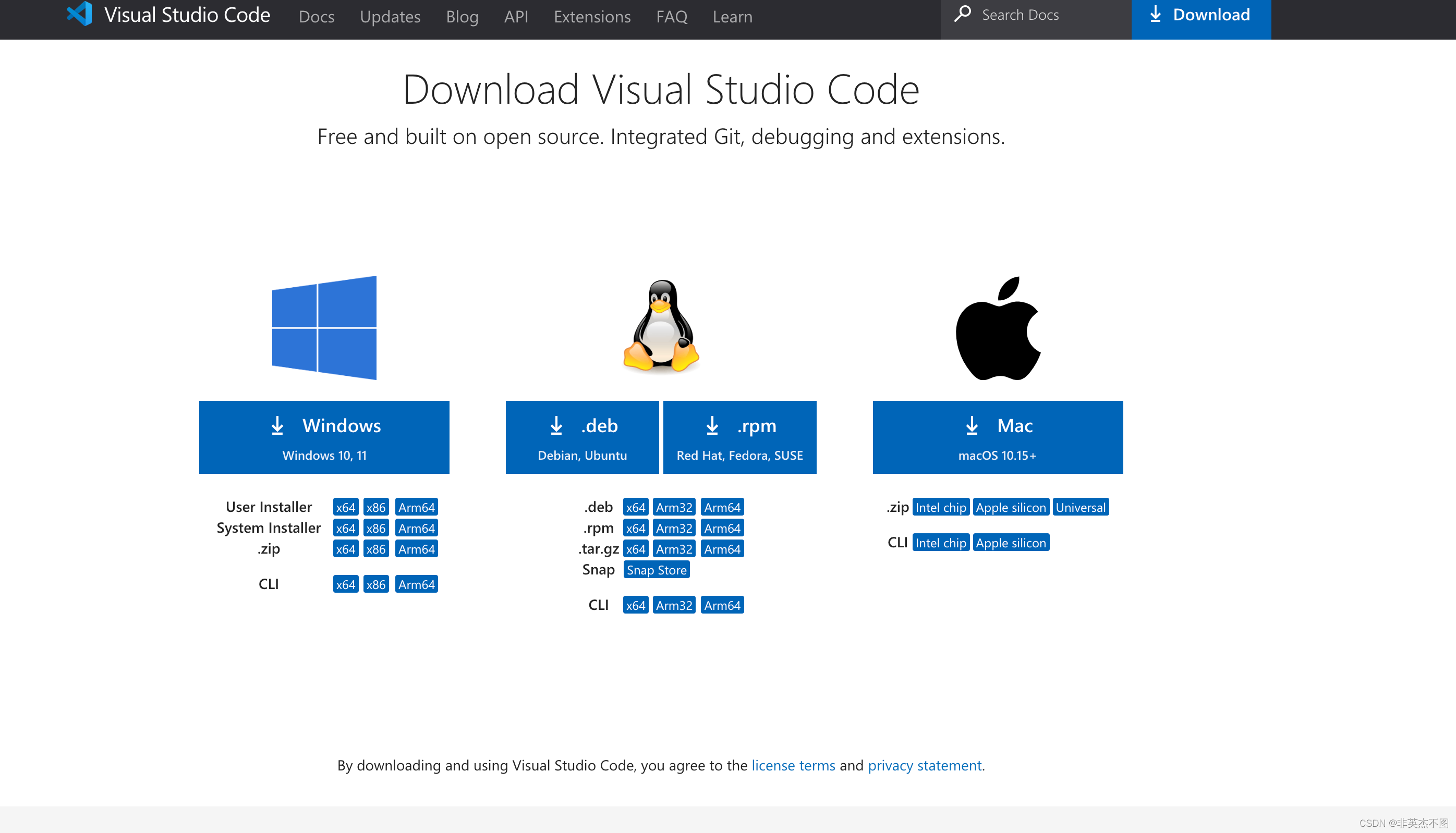
Task: Select Windows x86 System Installer
Action: click(375, 528)
